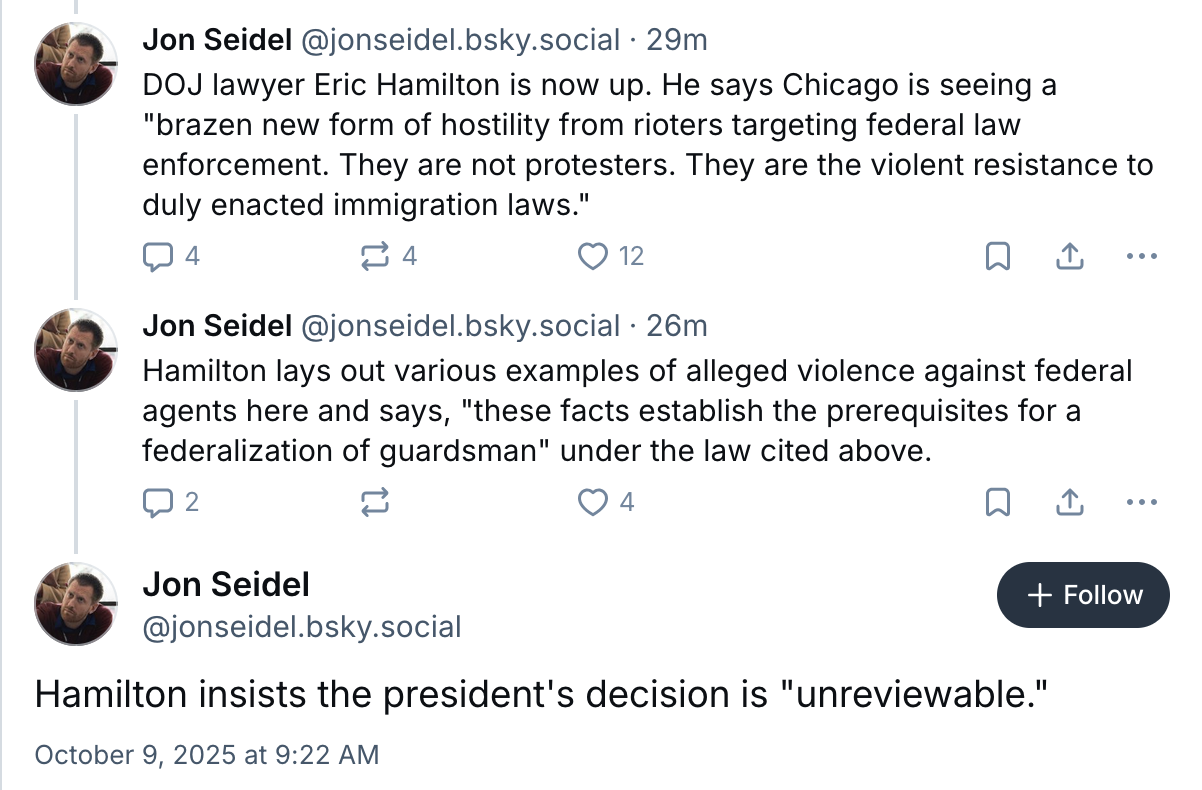The height and width of the screenshot is (790, 1202).
Task: Open Jon Seidel's avatar on 26m post
Action: [76, 349]
